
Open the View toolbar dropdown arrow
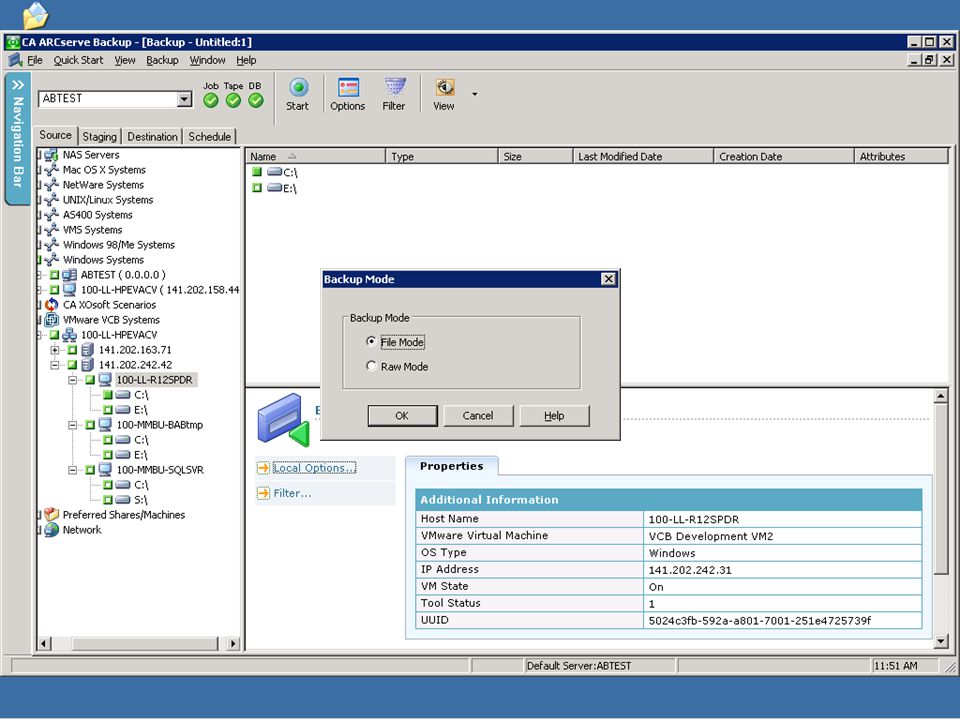click(x=474, y=94)
